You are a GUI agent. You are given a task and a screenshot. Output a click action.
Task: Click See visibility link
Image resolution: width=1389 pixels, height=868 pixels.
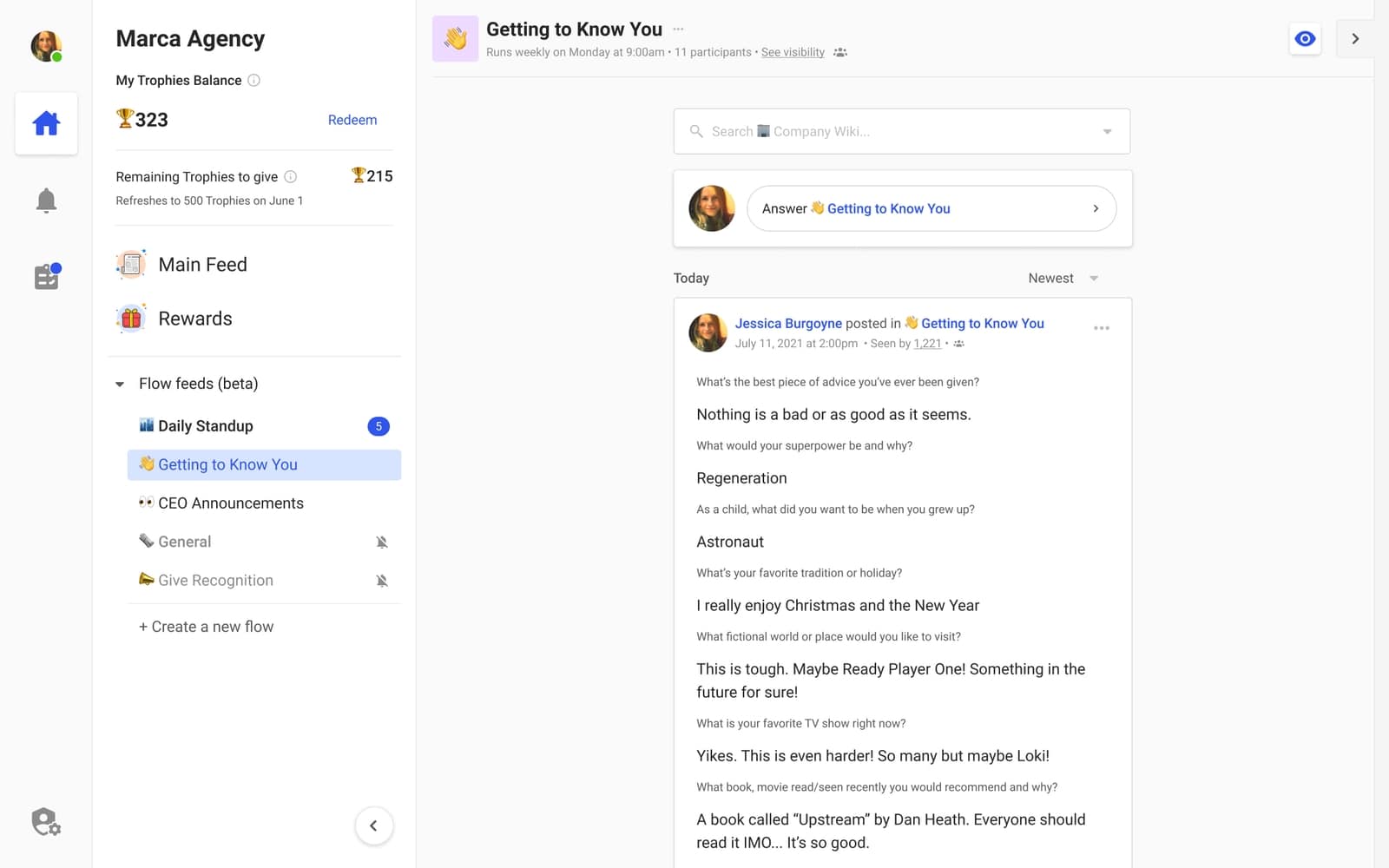click(x=793, y=52)
